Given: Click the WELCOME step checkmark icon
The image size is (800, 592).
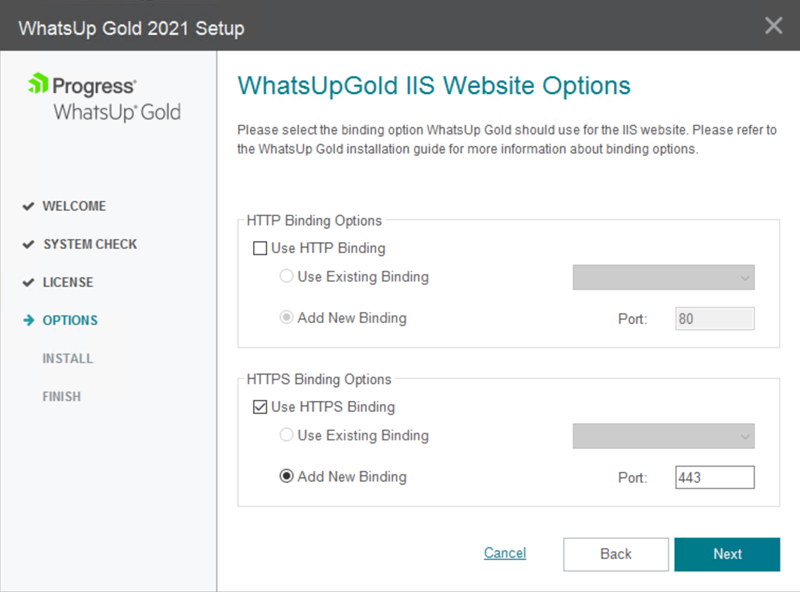Looking at the screenshot, I should (29, 206).
